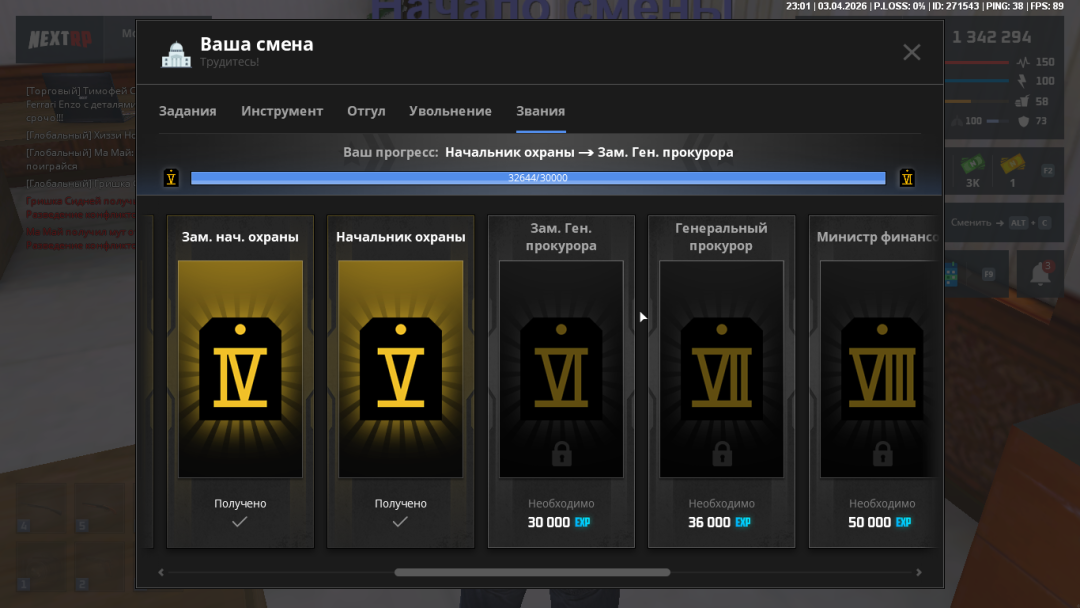Screen dimensions: 1080x608
Task: Click the notification bell icon
Action: point(1040,273)
